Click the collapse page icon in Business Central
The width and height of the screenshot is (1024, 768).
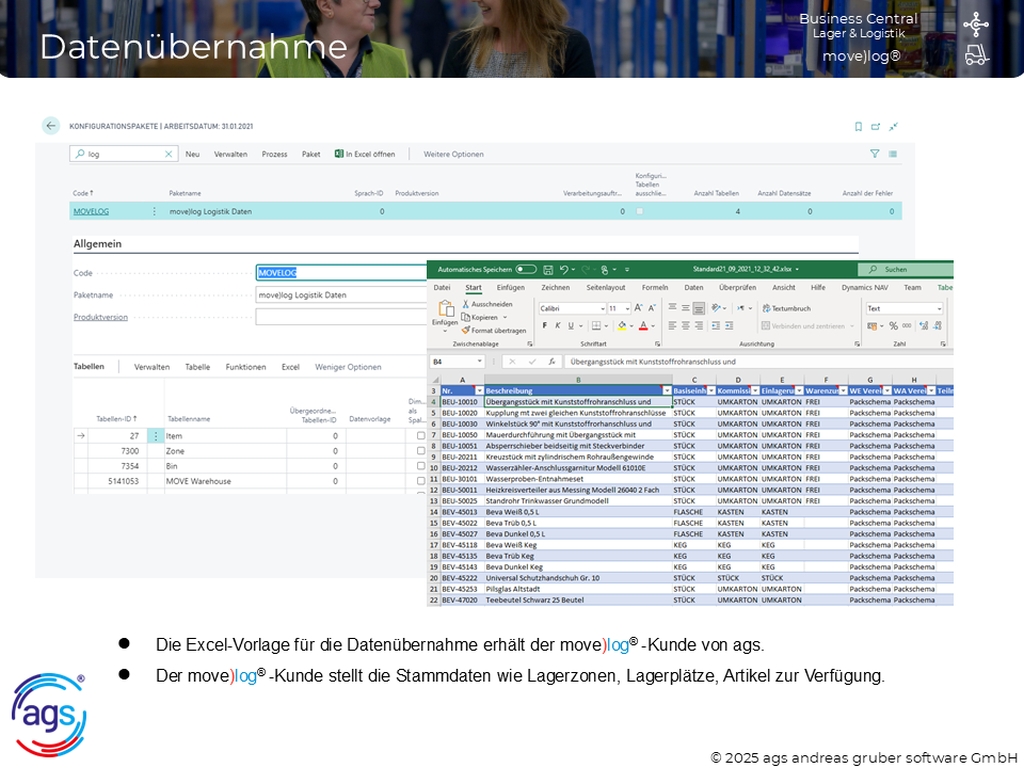click(893, 127)
